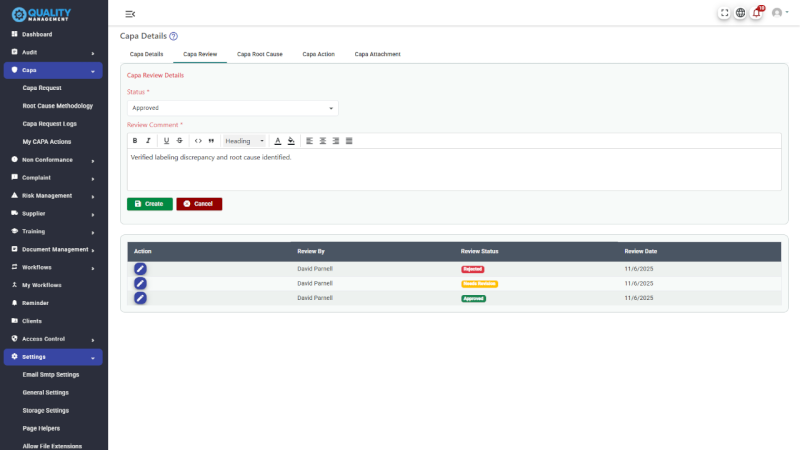Screen dimensions: 800x450
Task: Click the yellow Needs Revision badge
Action: click(x=480, y=284)
